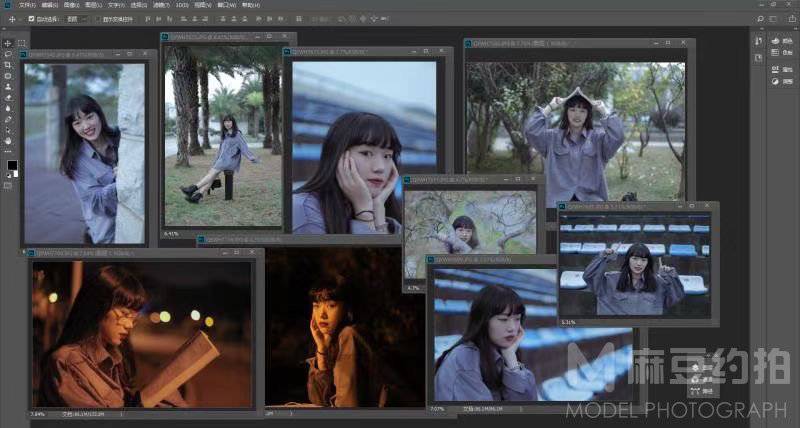The height and width of the screenshot is (428, 800).
Task: Select the Move tool in the toolbox
Action: (8, 43)
